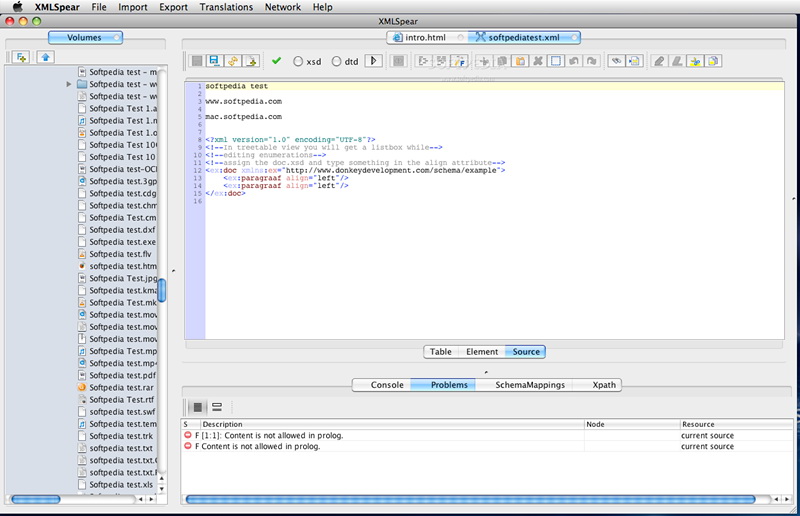Expand the Softpedia test folder in tree

[69, 84]
